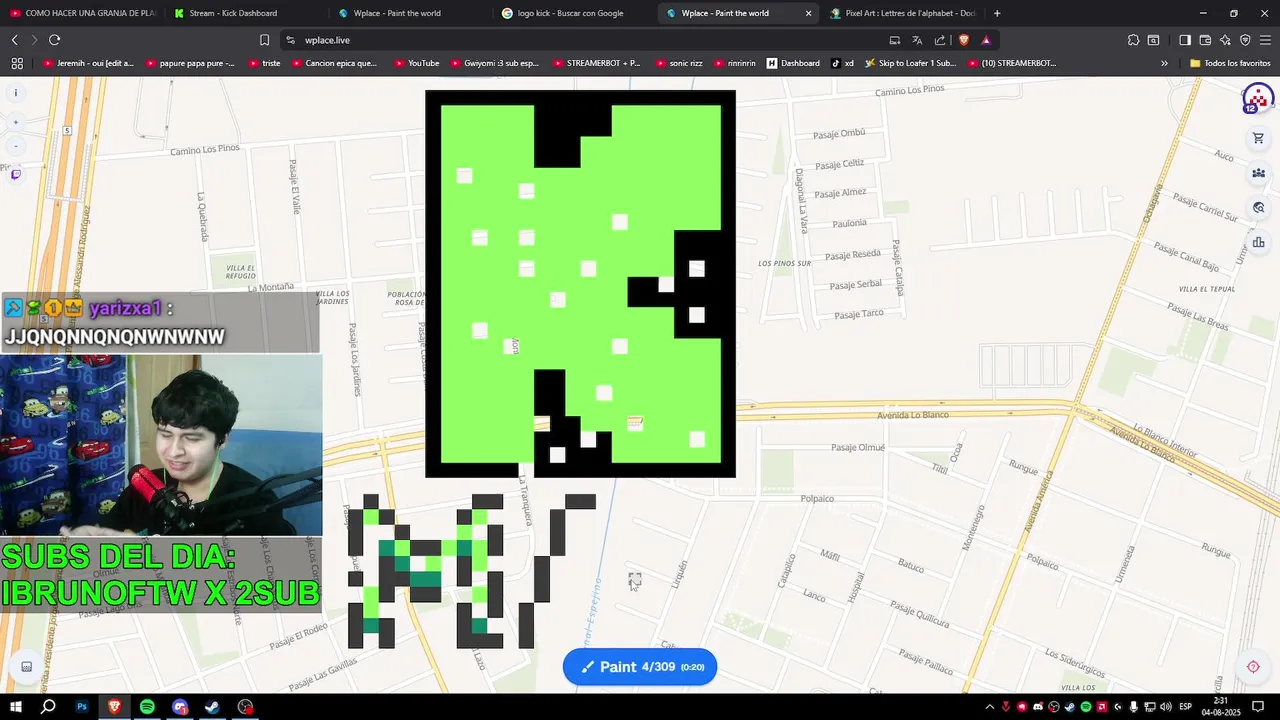The image size is (1280, 720).
Task: Zoom in on the map
Action: tap(15, 122)
